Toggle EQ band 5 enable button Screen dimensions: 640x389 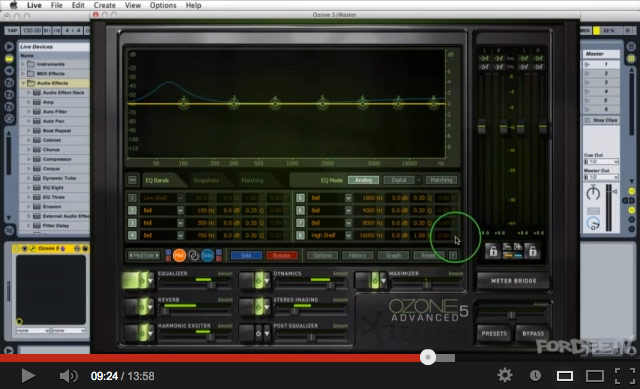pyautogui.click(x=300, y=198)
